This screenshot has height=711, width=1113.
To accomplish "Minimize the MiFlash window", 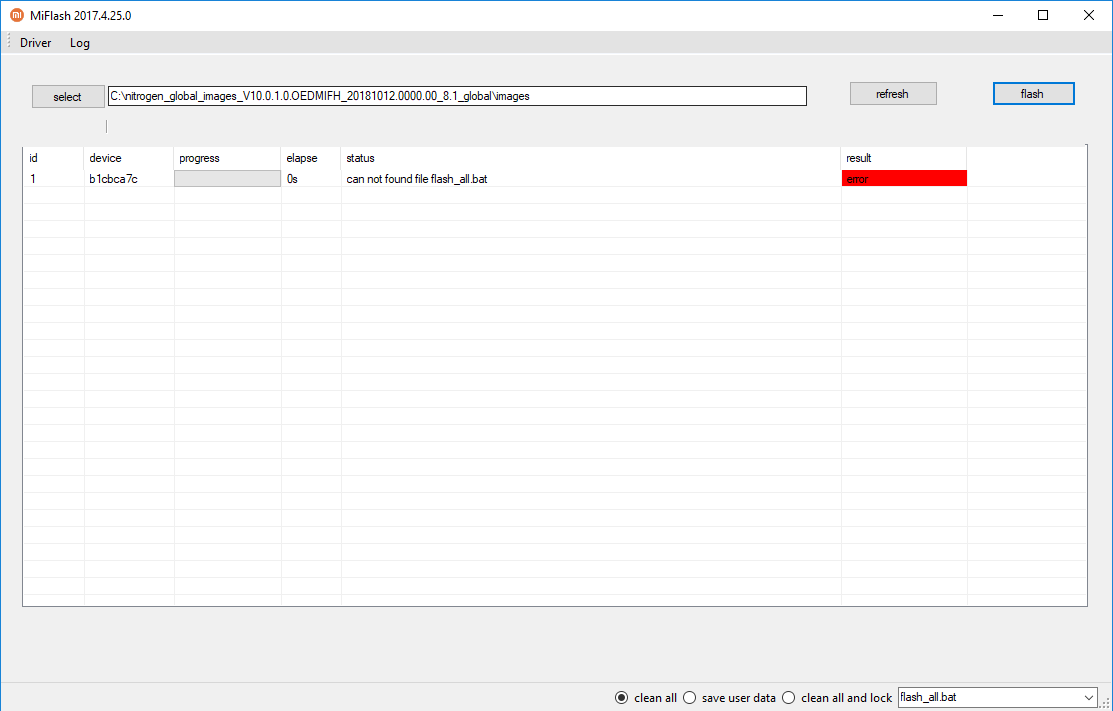I will pos(997,15).
